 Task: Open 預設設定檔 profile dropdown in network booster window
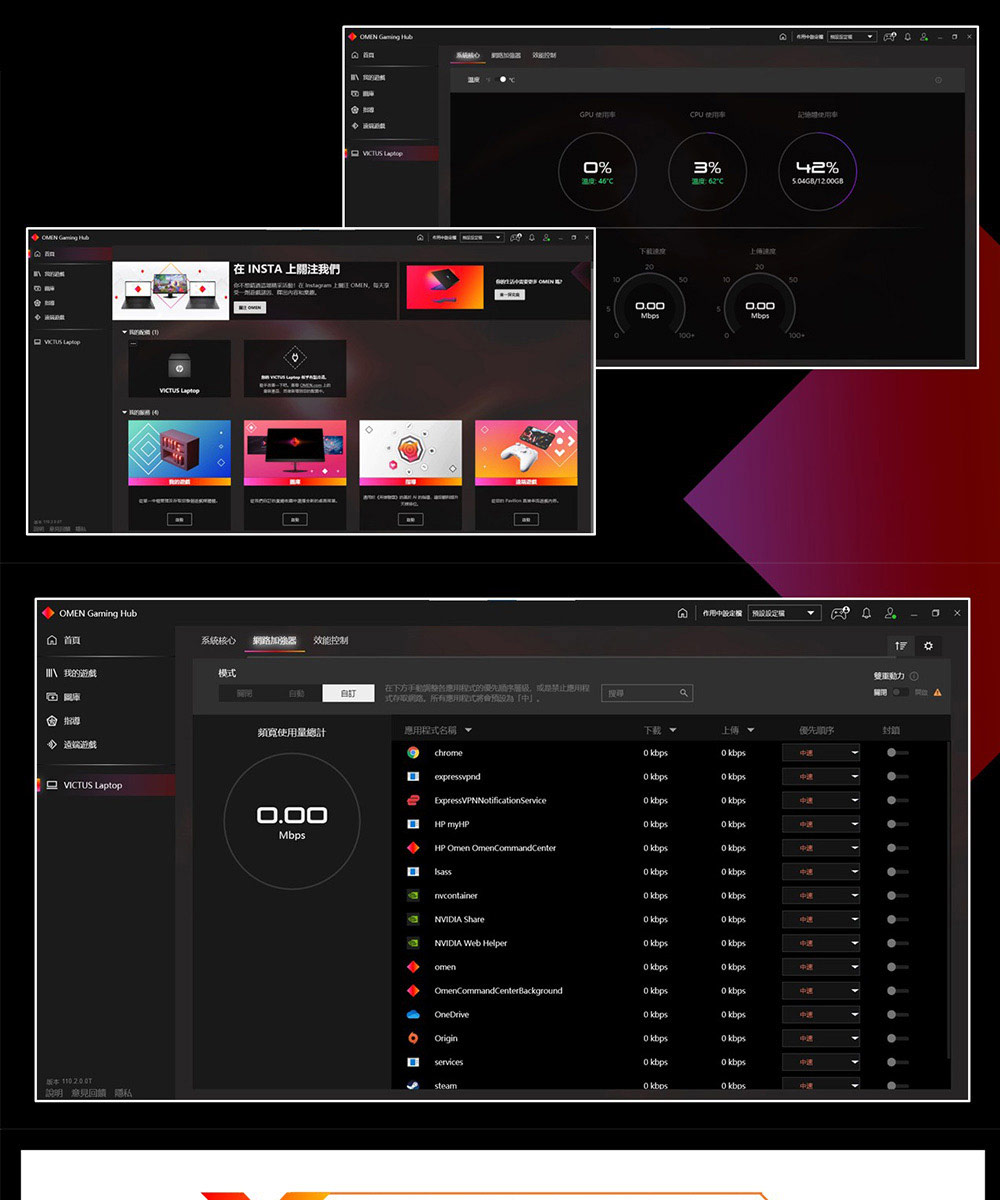[784, 613]
